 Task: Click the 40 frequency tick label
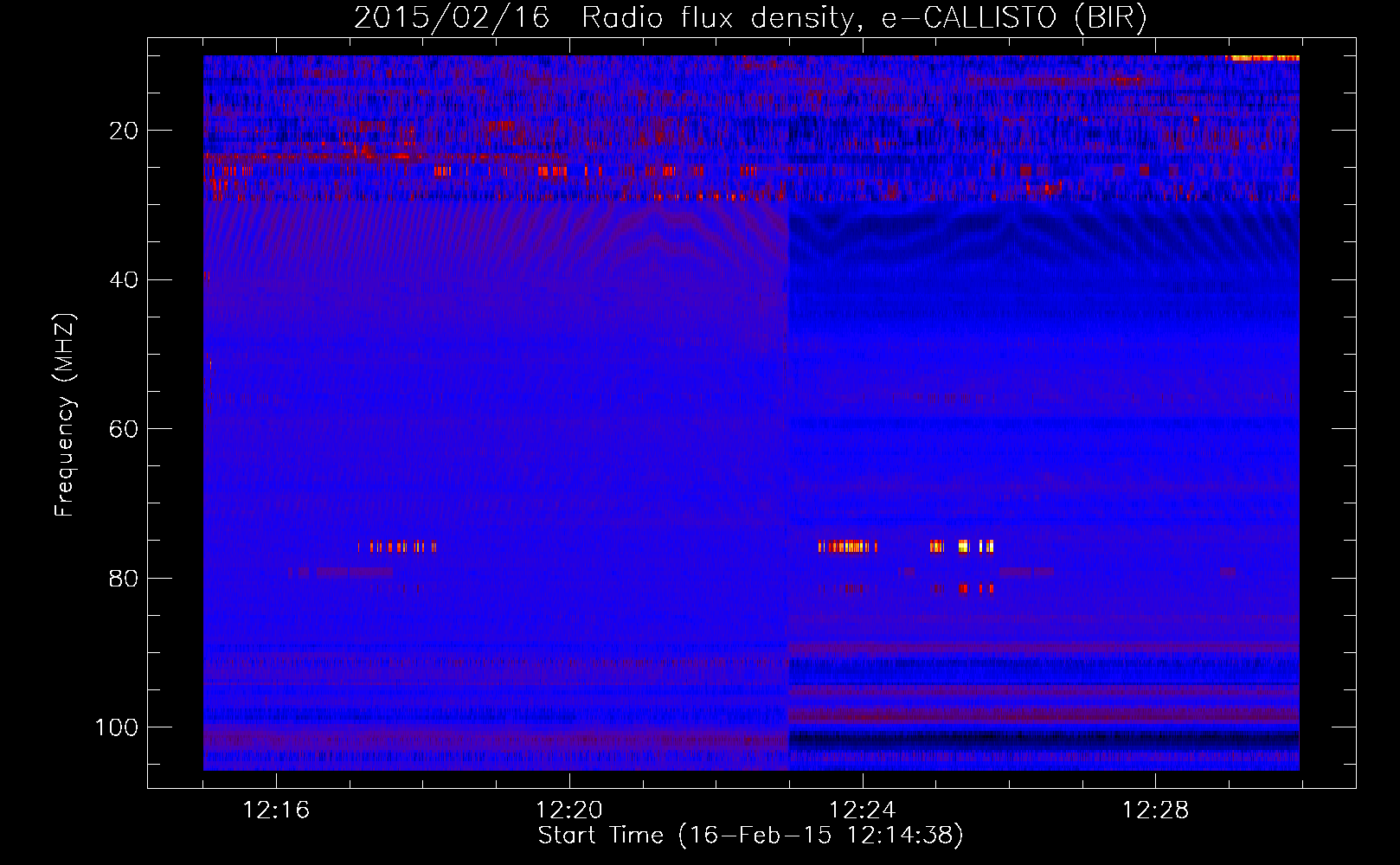tap(124, 280)
